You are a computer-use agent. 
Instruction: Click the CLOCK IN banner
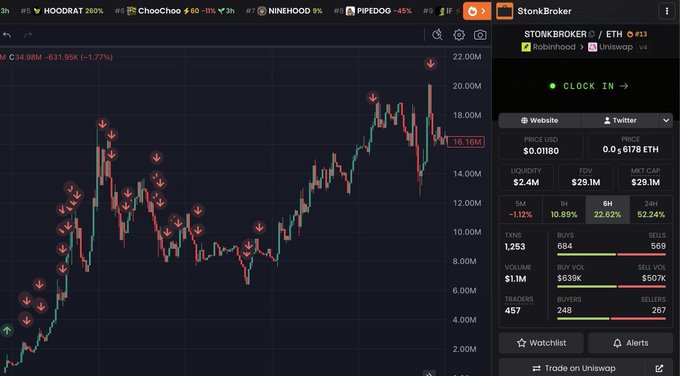tap(585, 86)
